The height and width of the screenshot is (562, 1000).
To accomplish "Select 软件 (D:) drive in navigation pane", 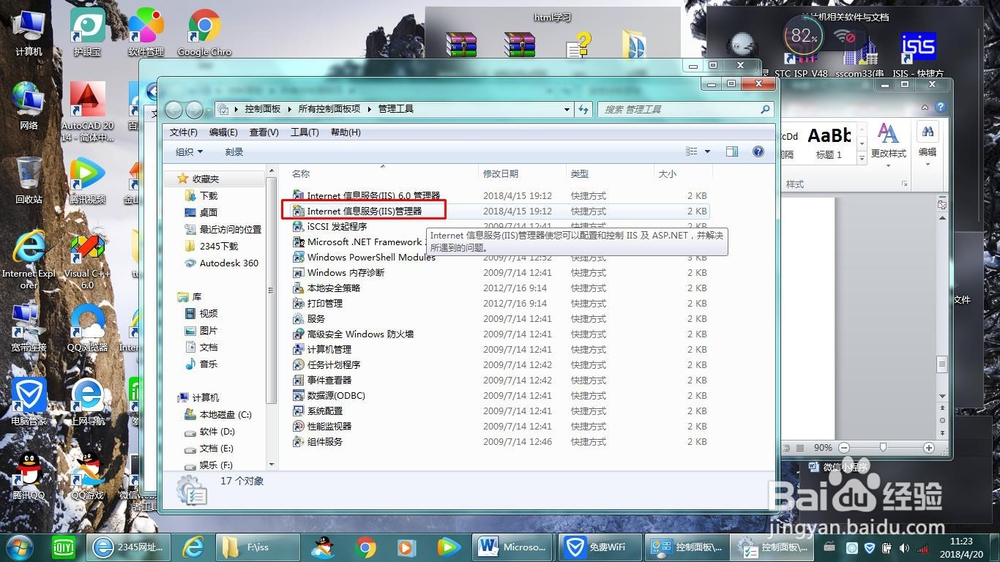I will (210, 432).
